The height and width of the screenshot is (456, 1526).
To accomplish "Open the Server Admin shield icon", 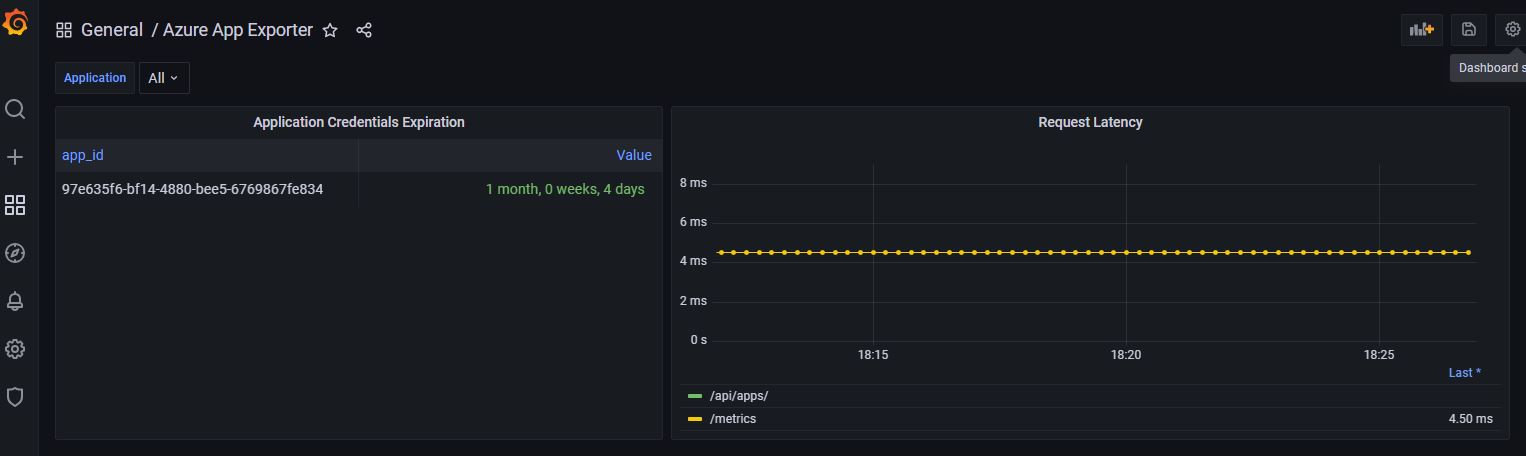I will pos(15,397).
